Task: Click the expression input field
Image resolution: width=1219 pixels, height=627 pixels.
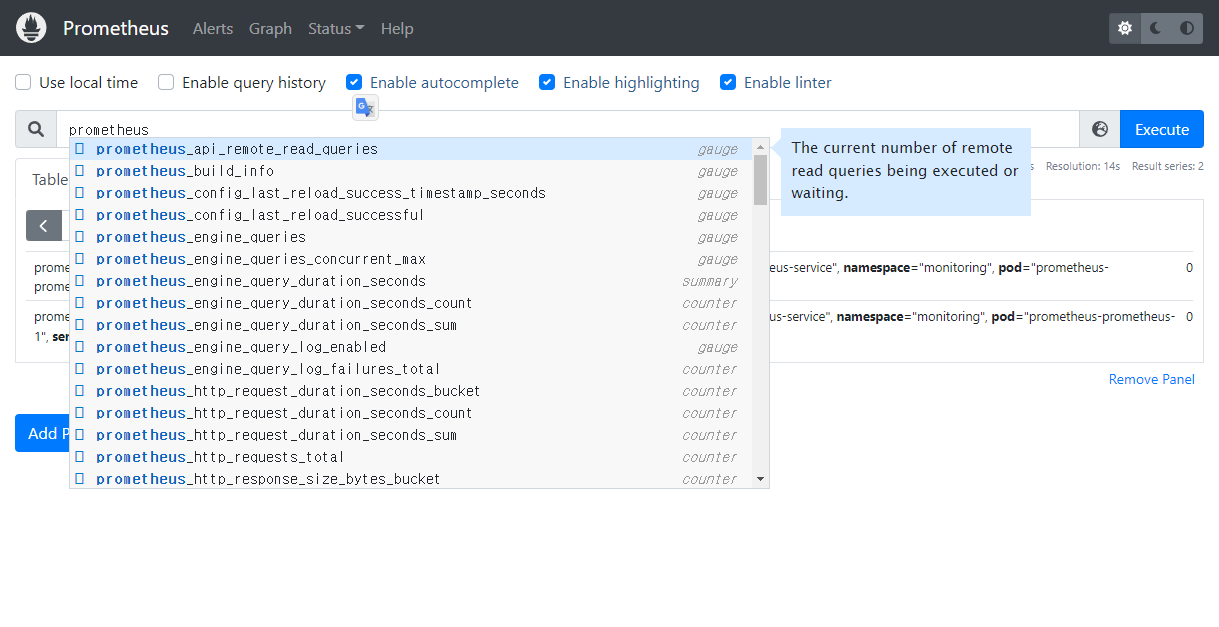Action: tap(568, 129)
